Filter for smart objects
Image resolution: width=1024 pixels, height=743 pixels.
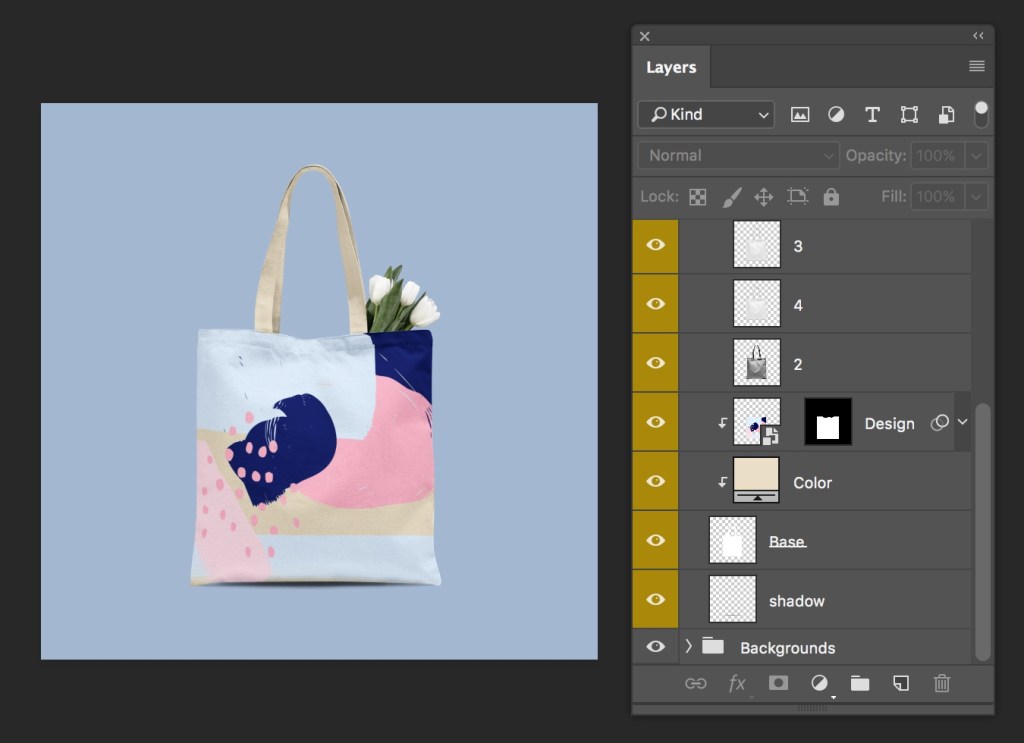[x=945, y=114]
